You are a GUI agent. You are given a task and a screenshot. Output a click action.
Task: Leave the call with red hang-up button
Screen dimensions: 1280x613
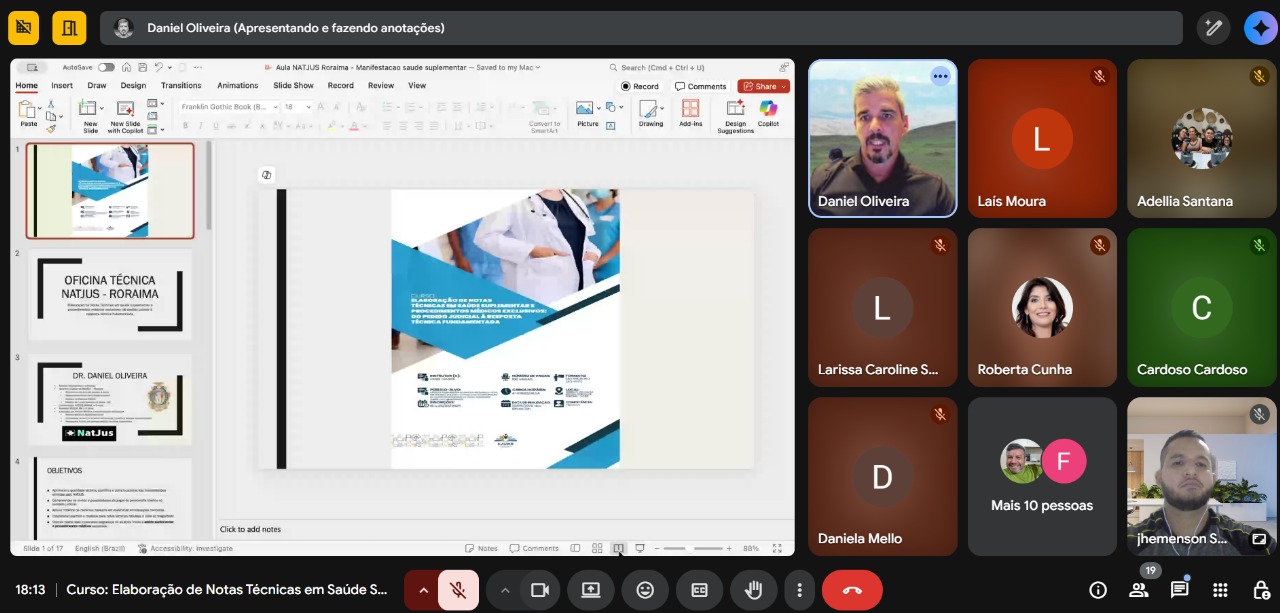[852, 590]
